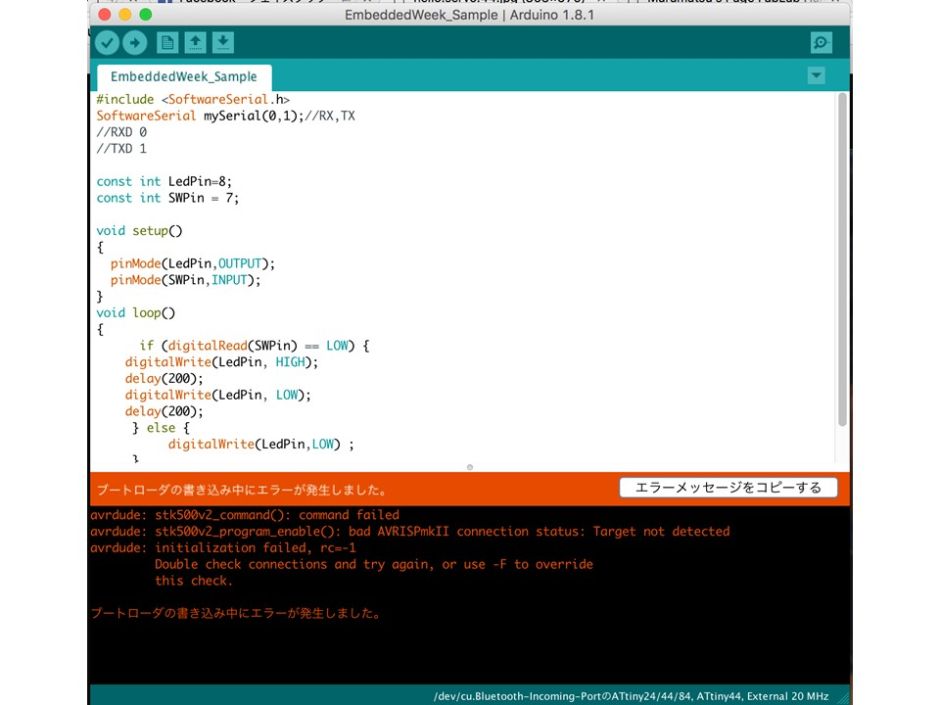Click the board info text in status bar

point(631,696)
